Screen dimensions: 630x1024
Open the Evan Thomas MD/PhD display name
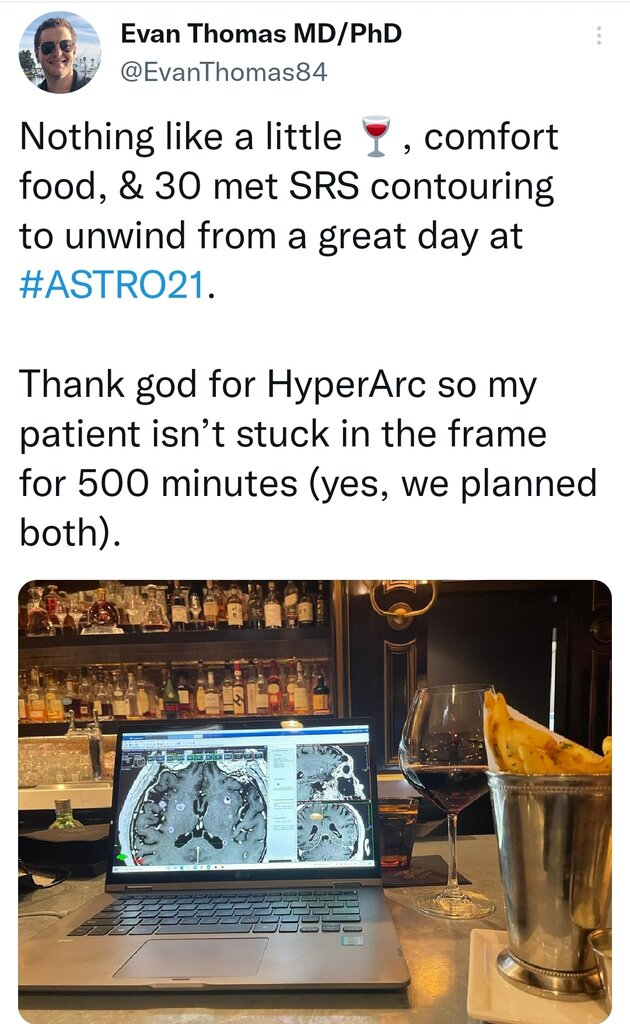point(261,33)
